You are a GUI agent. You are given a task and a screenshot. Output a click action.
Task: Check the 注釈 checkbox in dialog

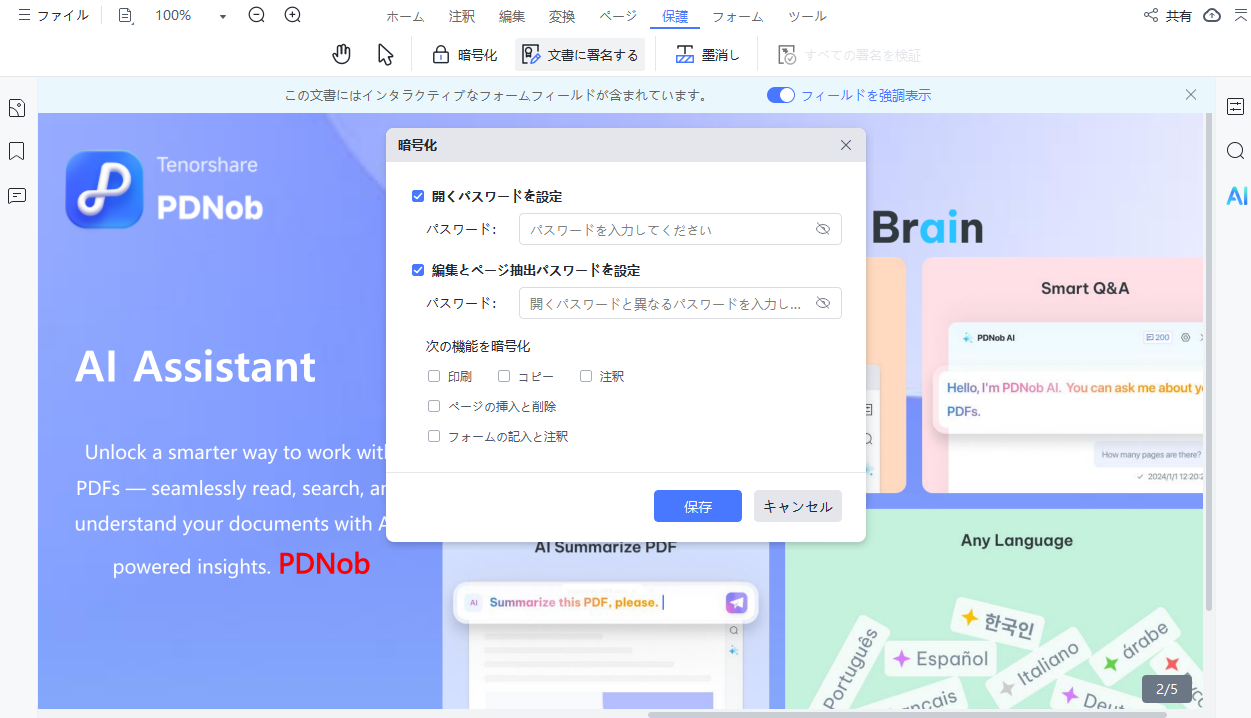pyautogui.click(x=586, y=376)
